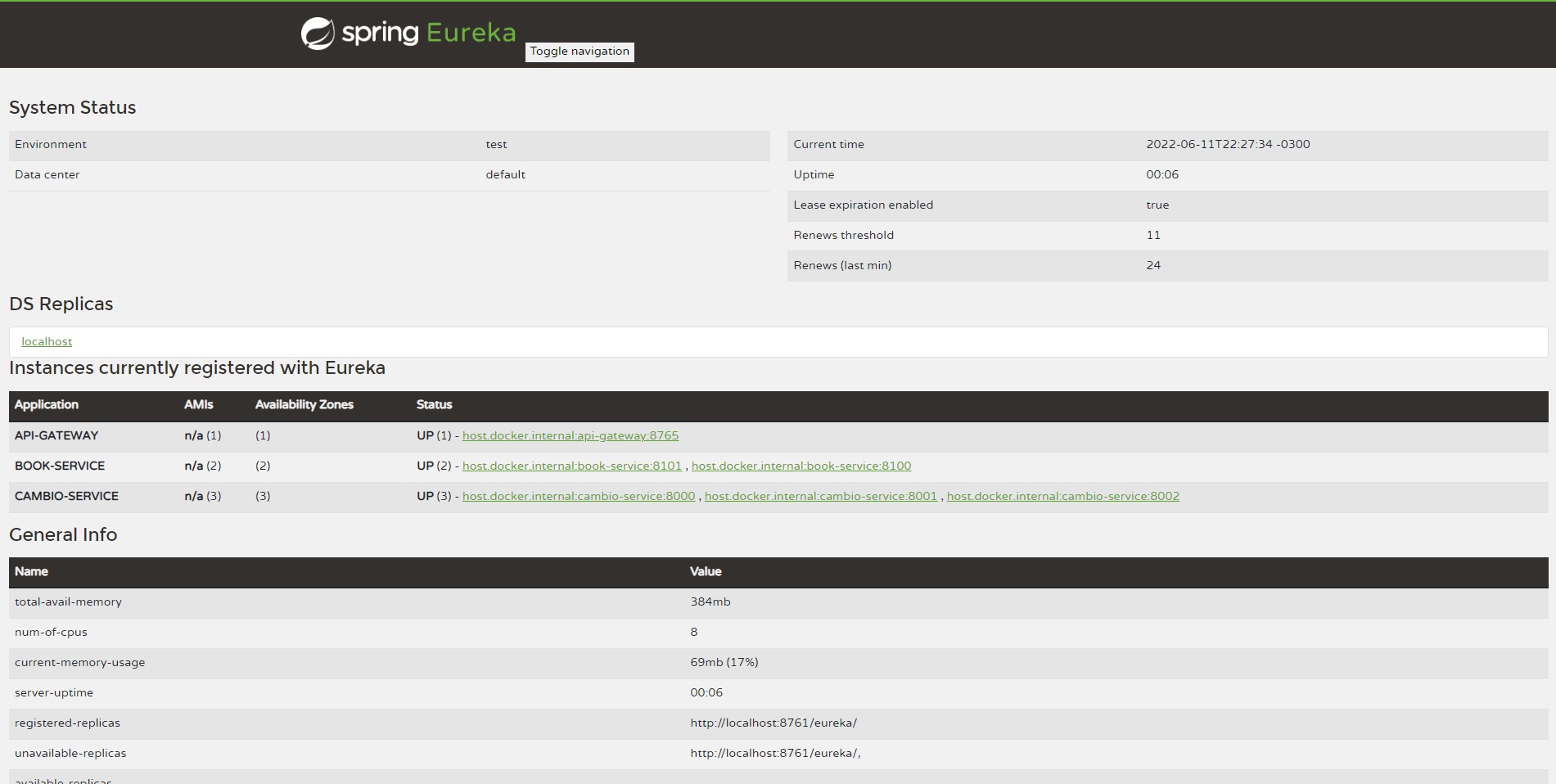Select the CAMBIO-SERVICE application name

point(66,496)
